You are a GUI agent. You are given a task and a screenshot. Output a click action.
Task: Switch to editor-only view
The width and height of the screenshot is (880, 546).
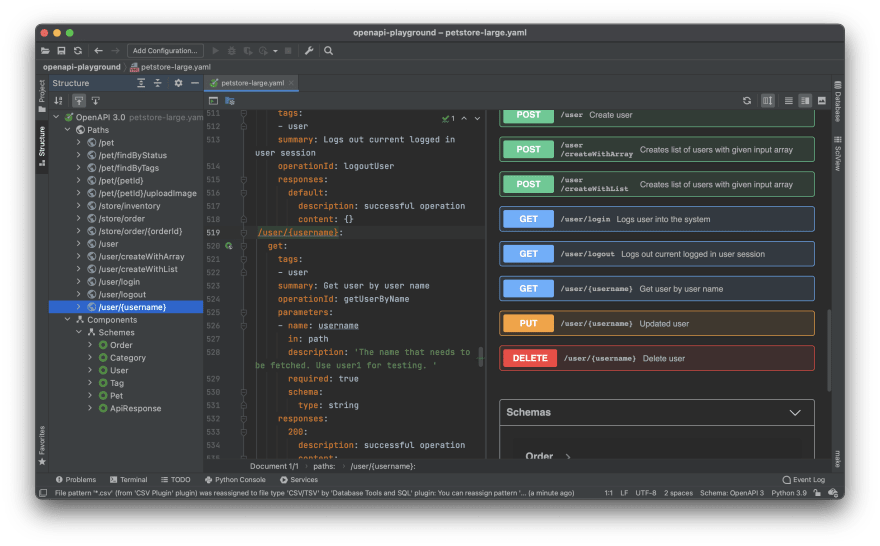(789, 100)
